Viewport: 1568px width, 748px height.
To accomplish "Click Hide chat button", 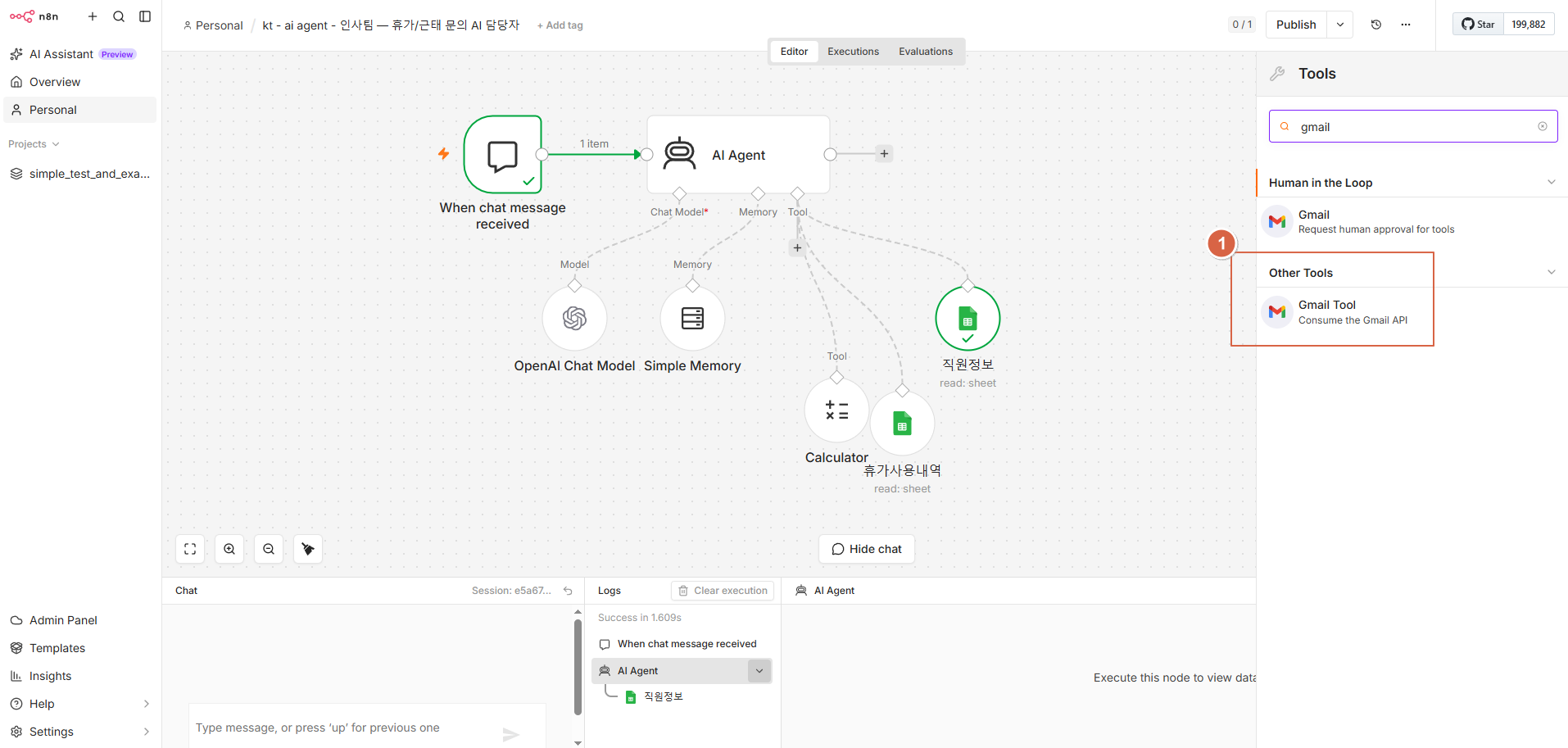I will coord(867,549).
